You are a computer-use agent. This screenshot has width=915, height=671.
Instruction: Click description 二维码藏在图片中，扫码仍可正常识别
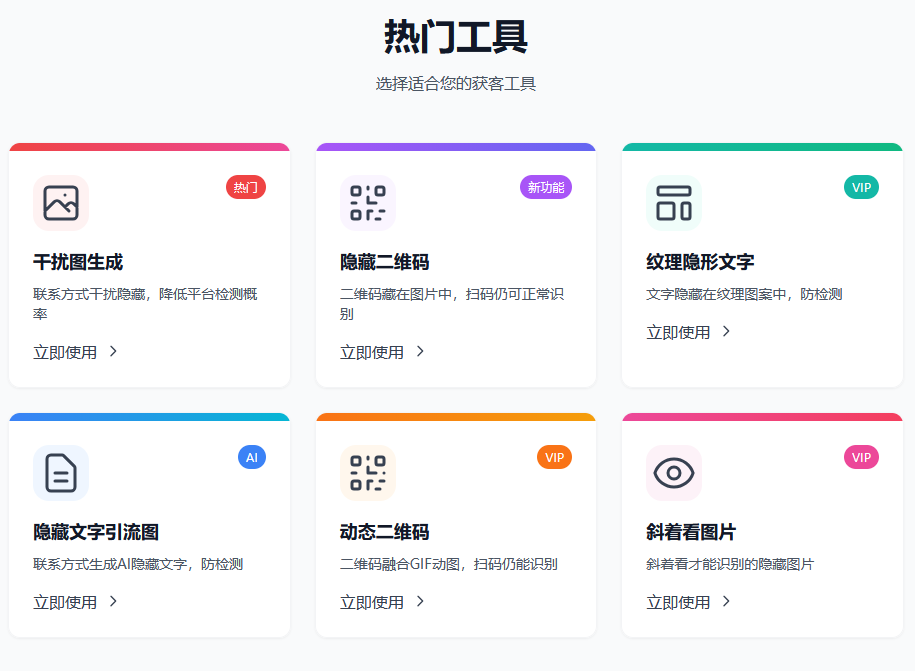pos(452,304)
